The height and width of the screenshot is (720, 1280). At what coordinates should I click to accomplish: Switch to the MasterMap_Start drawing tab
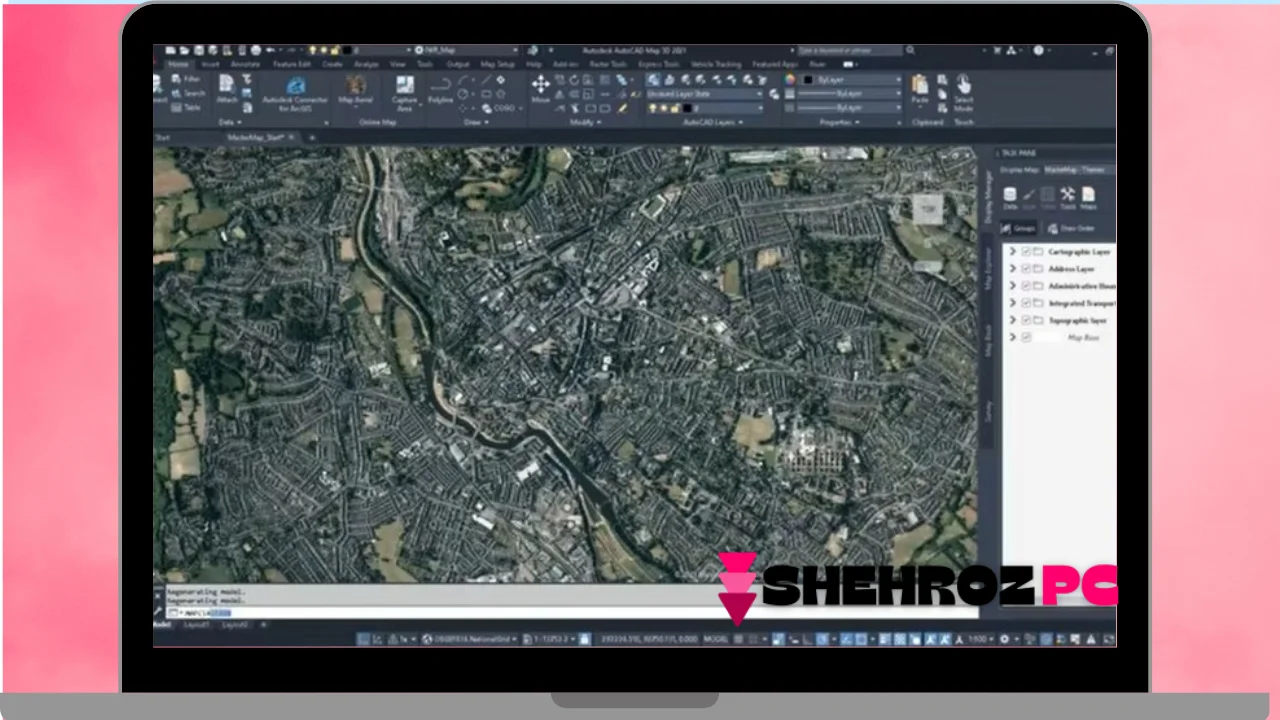pyautogui.click(x=256, y=137)
